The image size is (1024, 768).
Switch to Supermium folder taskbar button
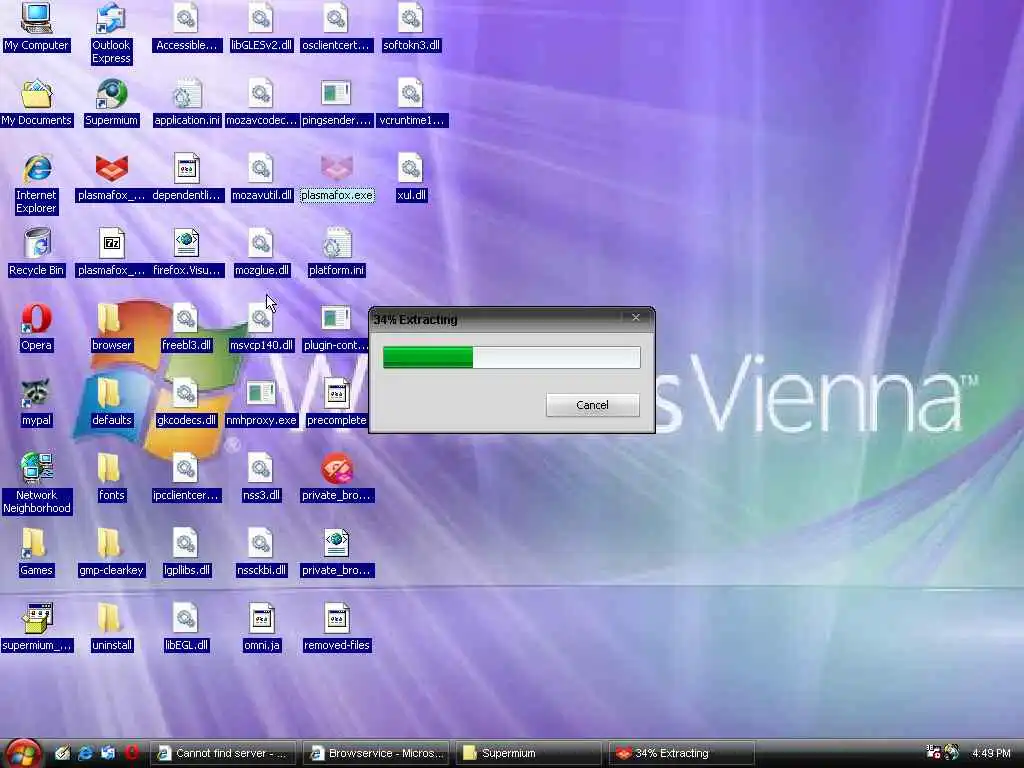click(x=528, y=753)
